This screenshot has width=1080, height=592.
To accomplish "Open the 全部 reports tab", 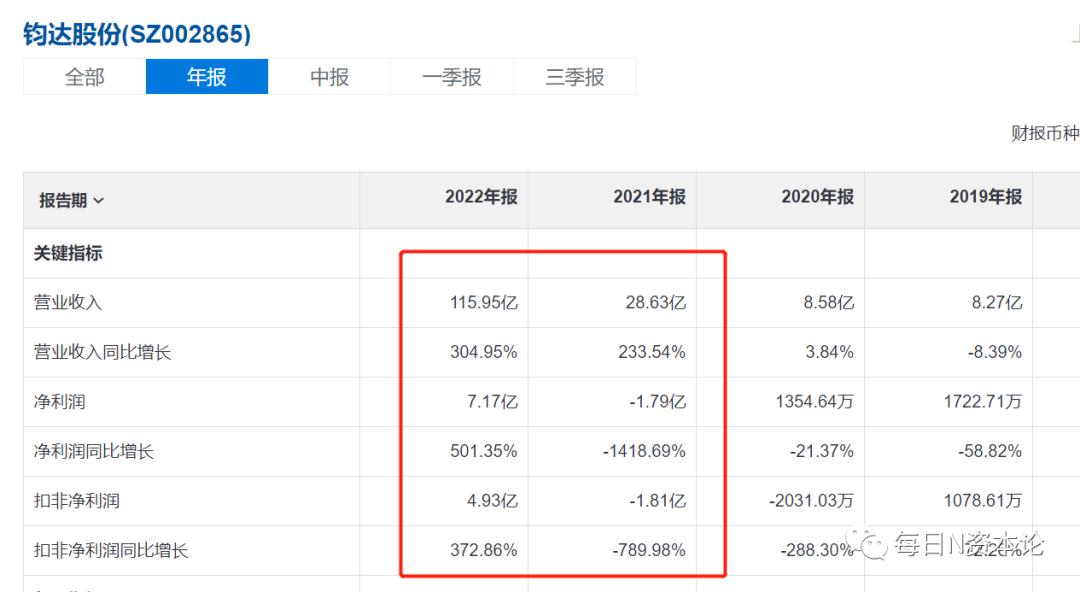I will [x=85, y=76].
